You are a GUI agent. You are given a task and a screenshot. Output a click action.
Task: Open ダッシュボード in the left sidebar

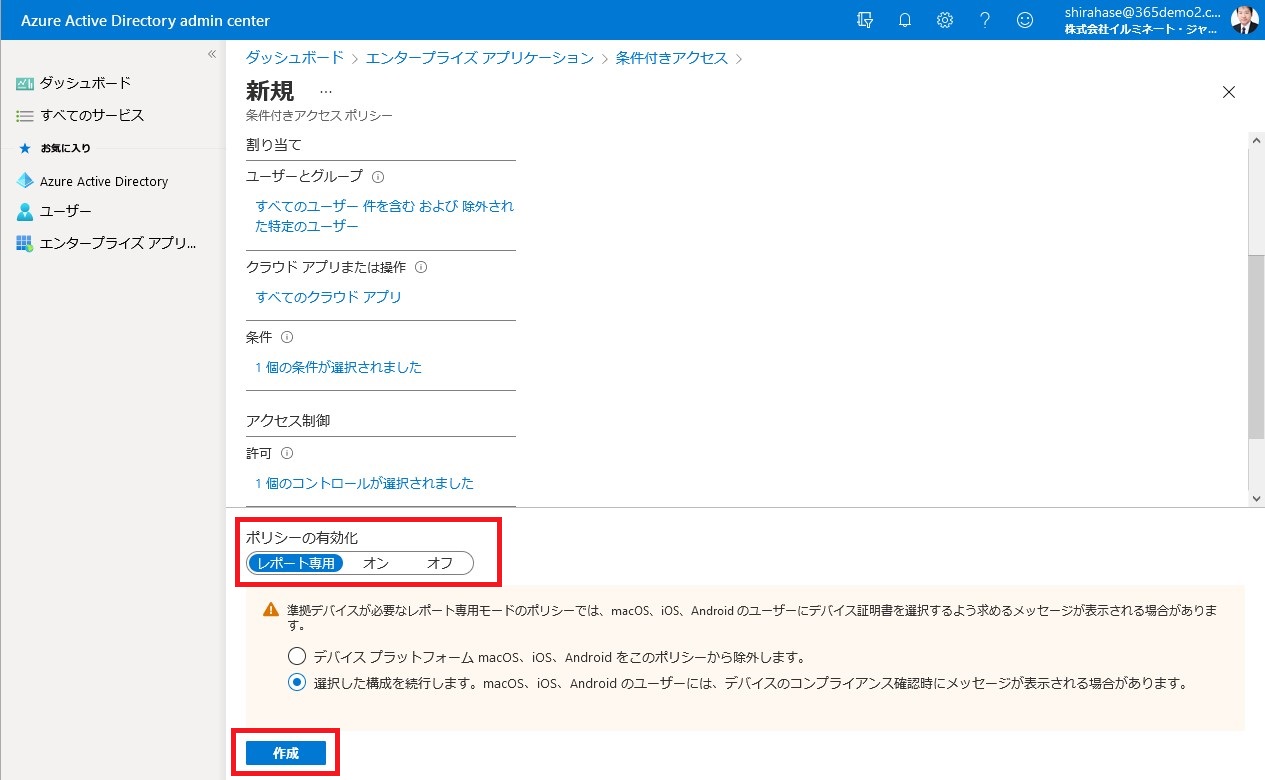tap(85, 83)
